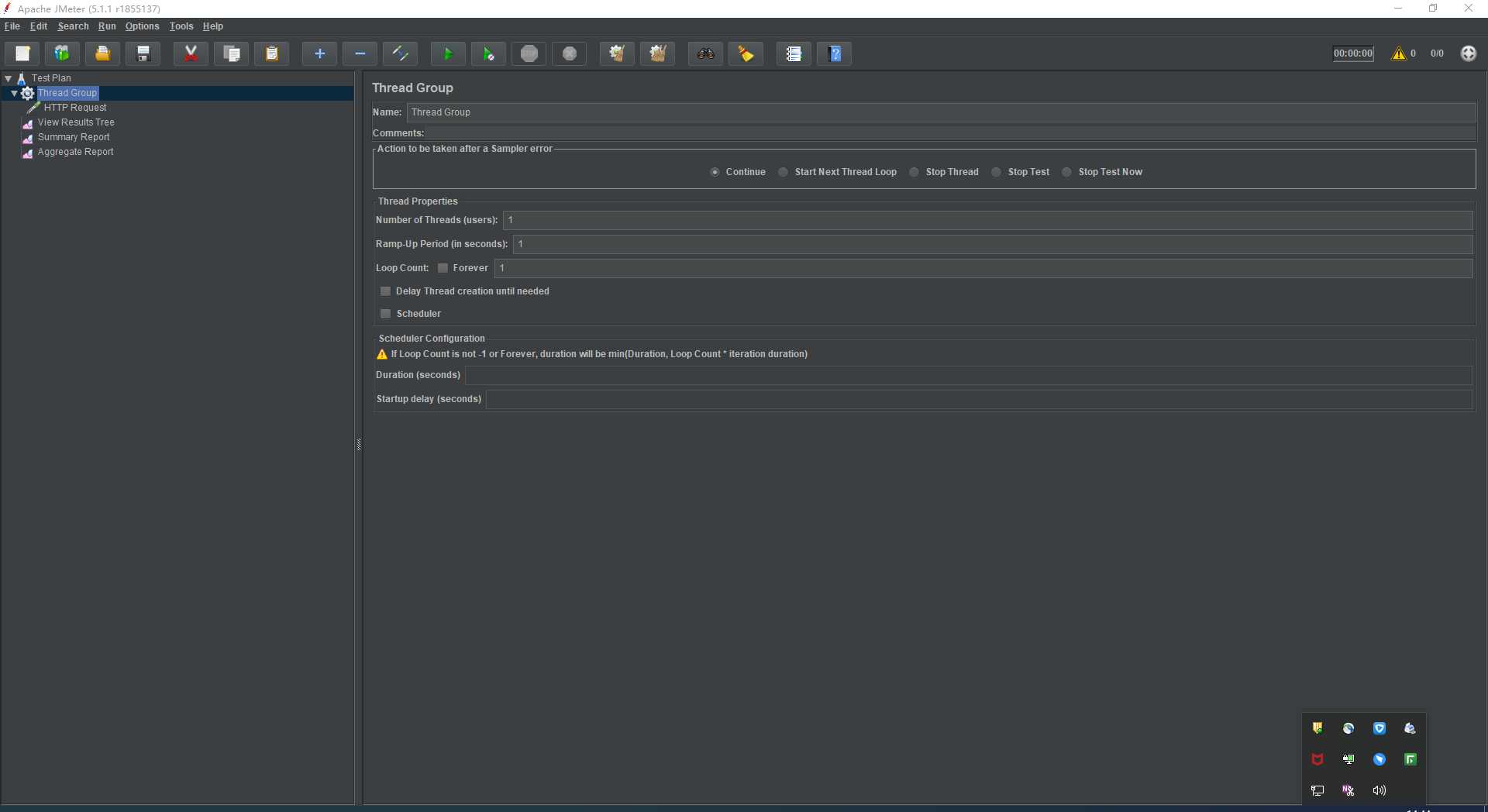Click the remote engines status icon

tap(1469, 53)
